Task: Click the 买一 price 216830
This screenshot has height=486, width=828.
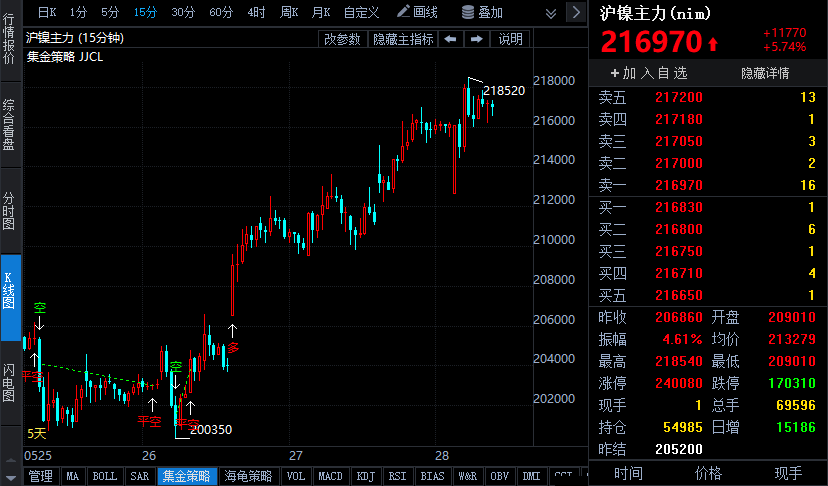Action: click(679, 208)
